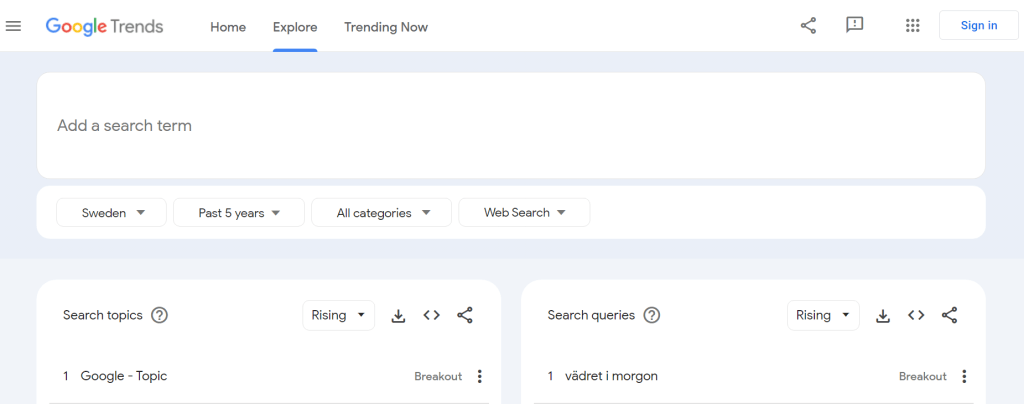Click the Add a search term field
This screenshot has width=1024, height=404.
pyautogui.click(x=510, y=126)
